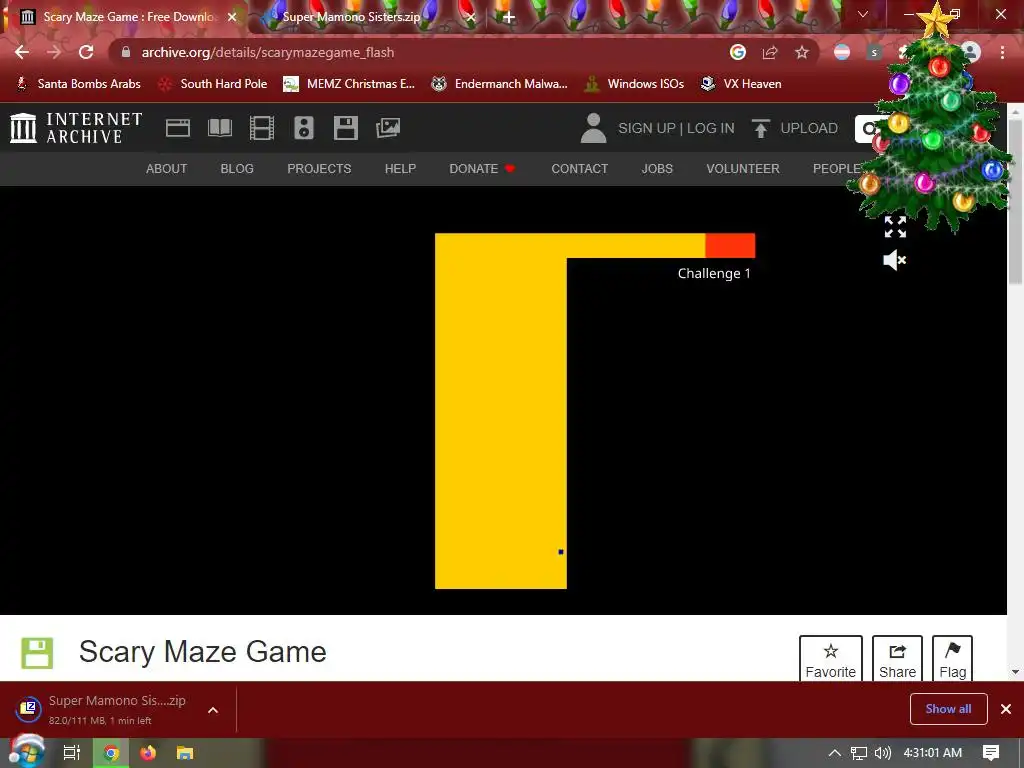Open network status tray icon
Image resolution: width=1024 pixels, height=768 pixels.
pos(859,753)
